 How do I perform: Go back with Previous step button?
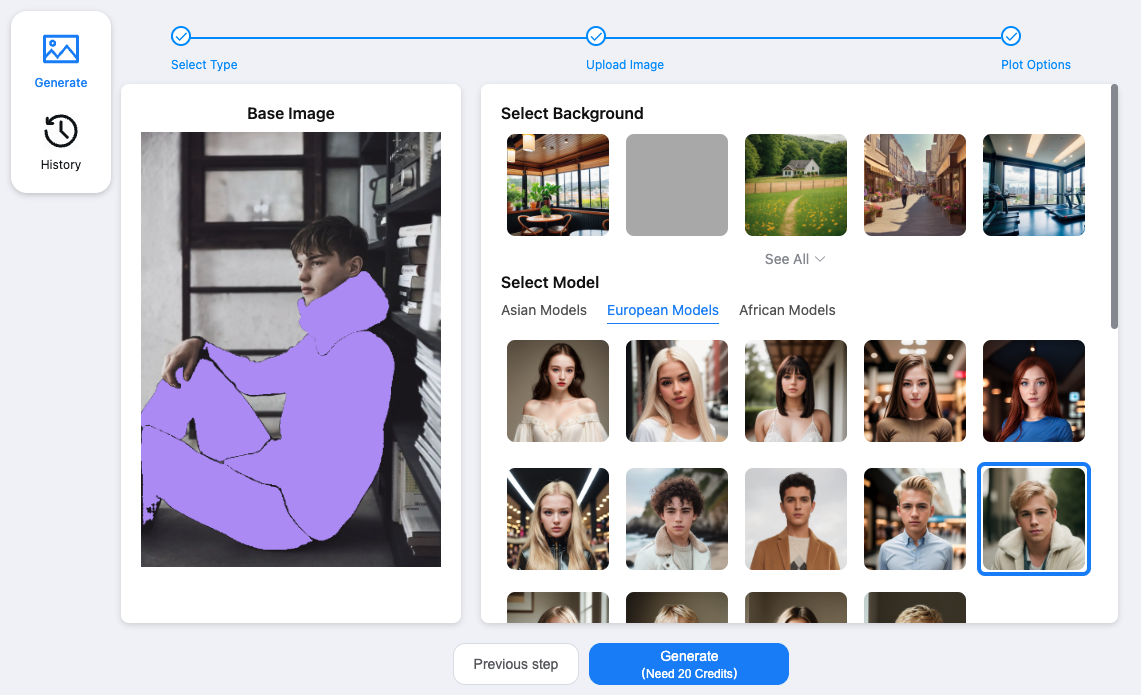[516, 664]
